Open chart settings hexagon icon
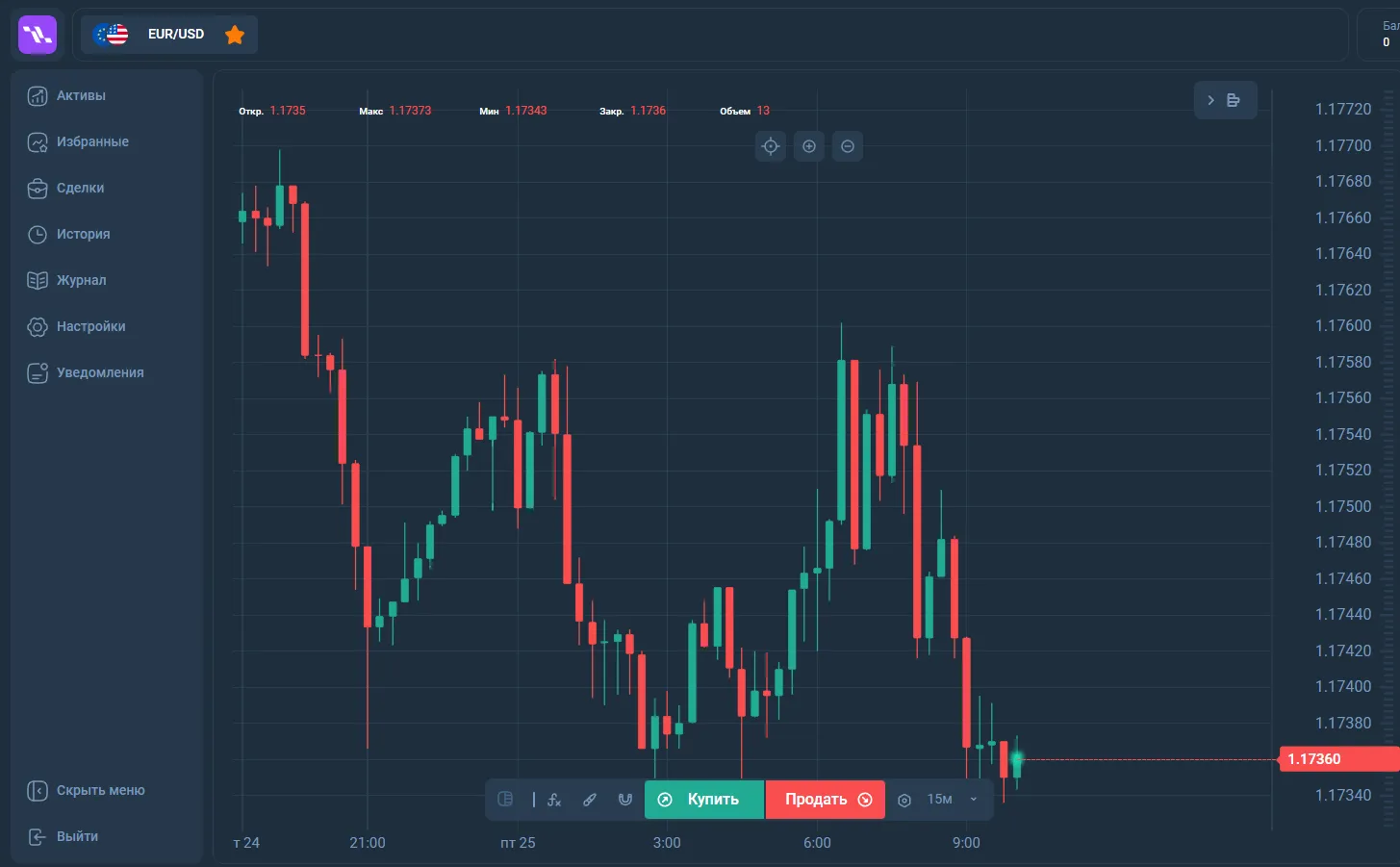The width and height of the screenshot is (1400, 867). pos(904,800)
